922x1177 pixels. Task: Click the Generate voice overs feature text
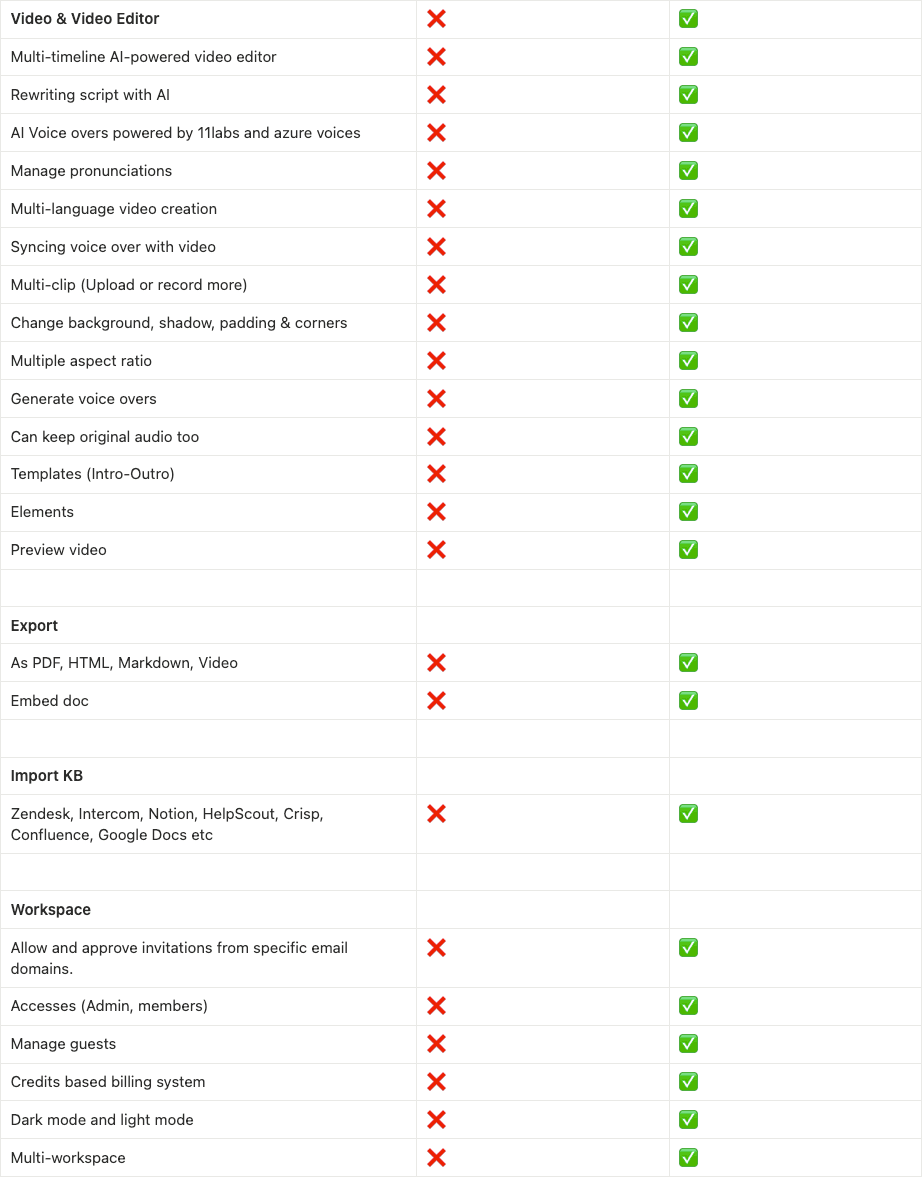[84, 399]
